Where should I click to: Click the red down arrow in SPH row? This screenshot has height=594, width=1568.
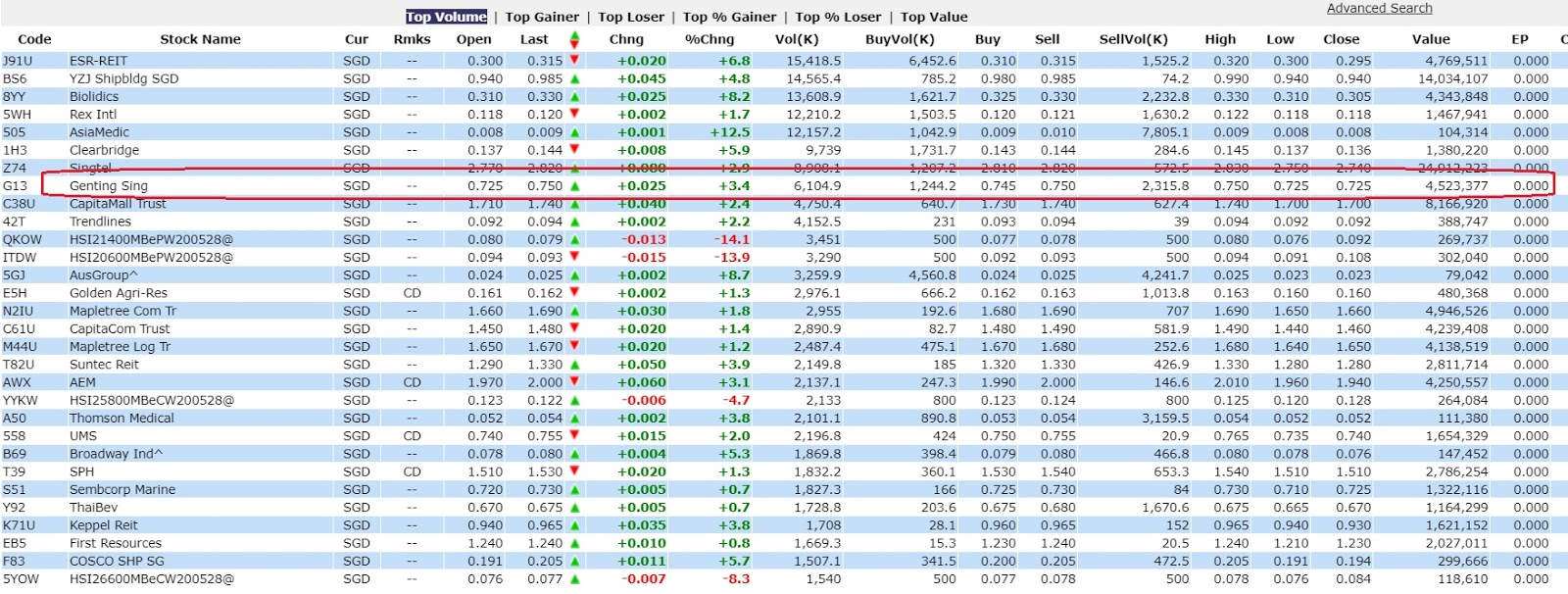pos(574,471)
